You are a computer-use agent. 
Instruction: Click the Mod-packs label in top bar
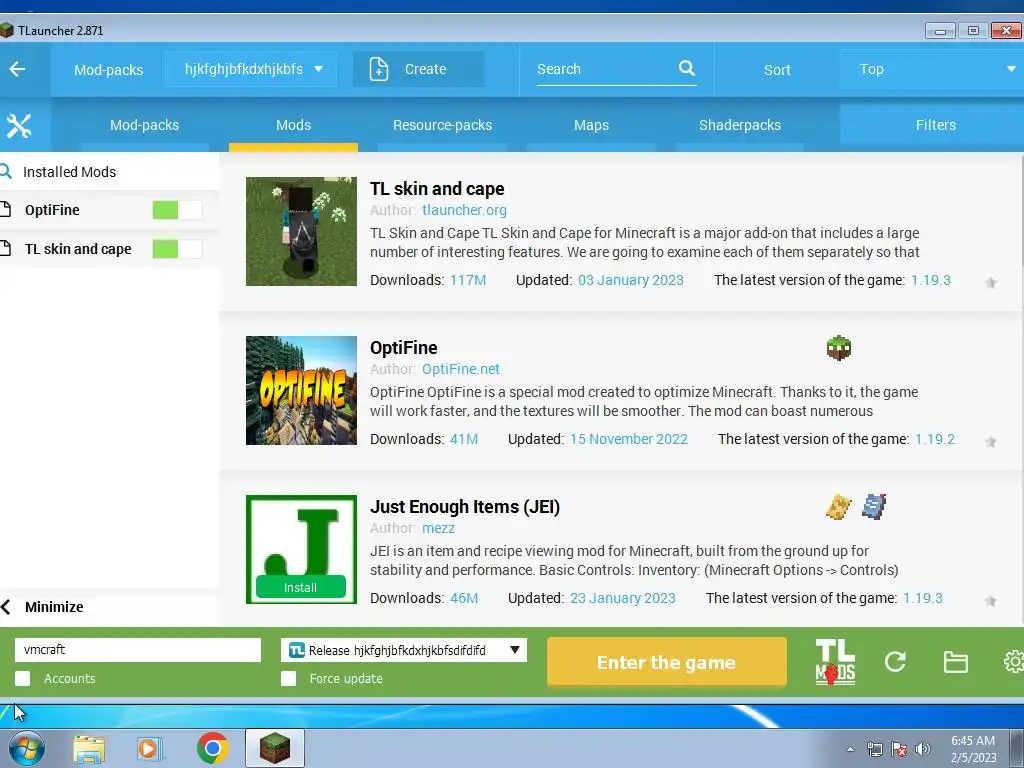pos(108,70)
